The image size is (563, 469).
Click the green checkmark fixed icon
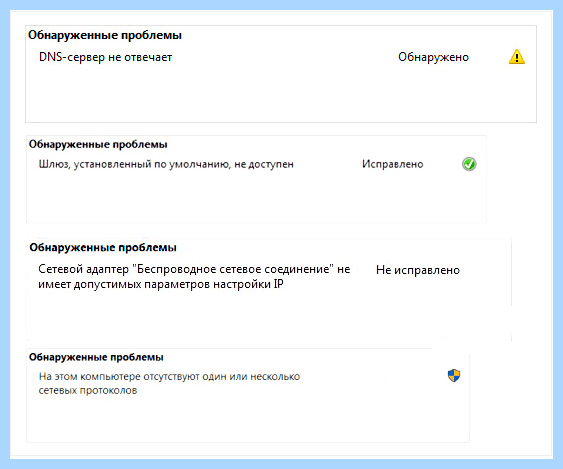point(469,164)
